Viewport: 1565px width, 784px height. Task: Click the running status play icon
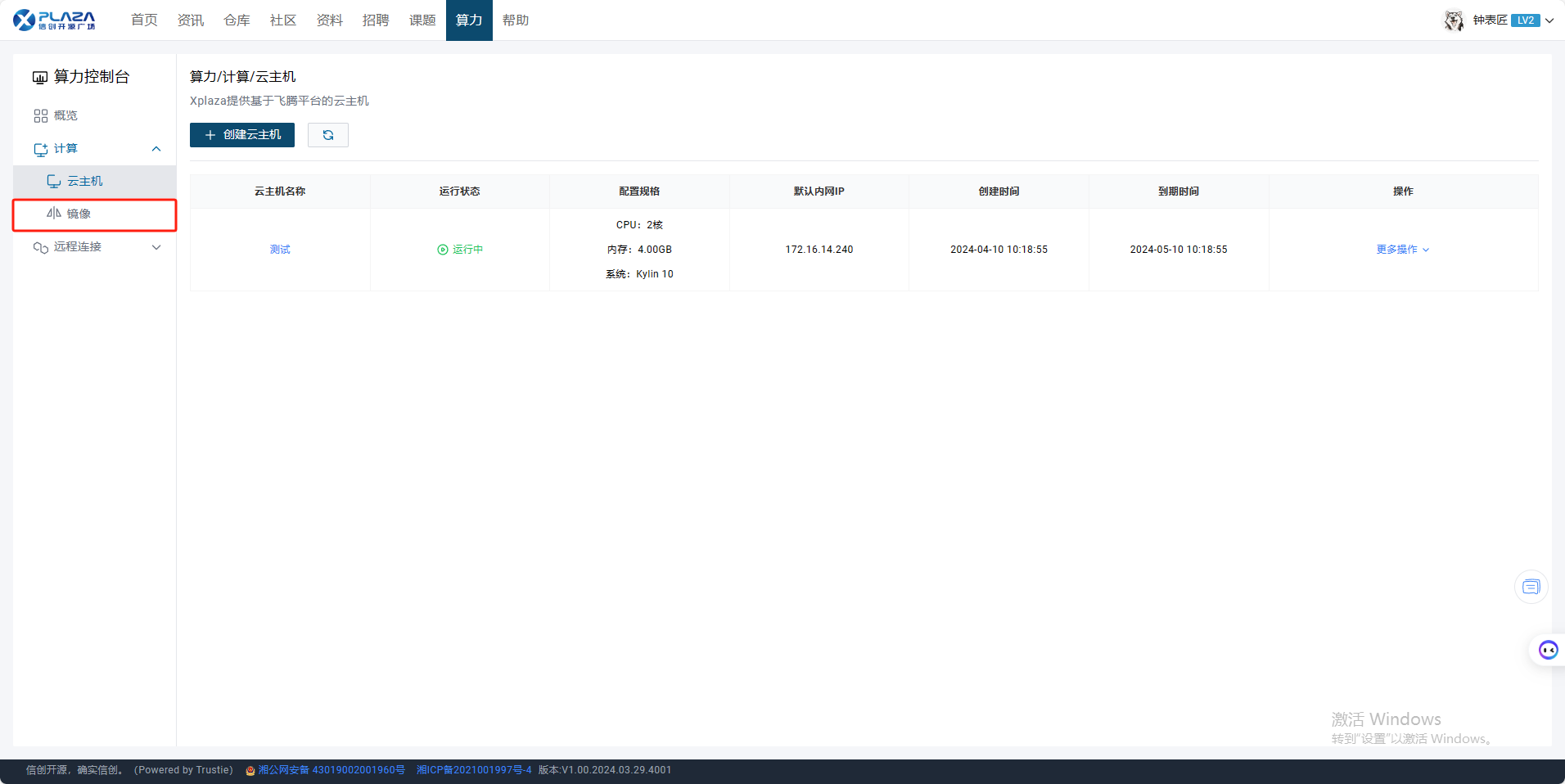[x=443, y=250]
